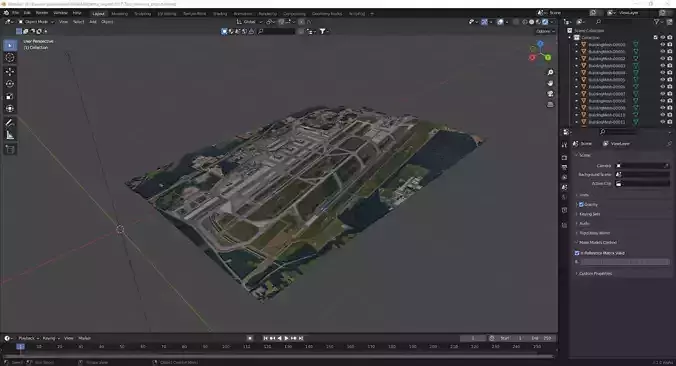Screen dimensions: 676x366
Task: Open the Texture properties tab icon
Action: (564, 225)
